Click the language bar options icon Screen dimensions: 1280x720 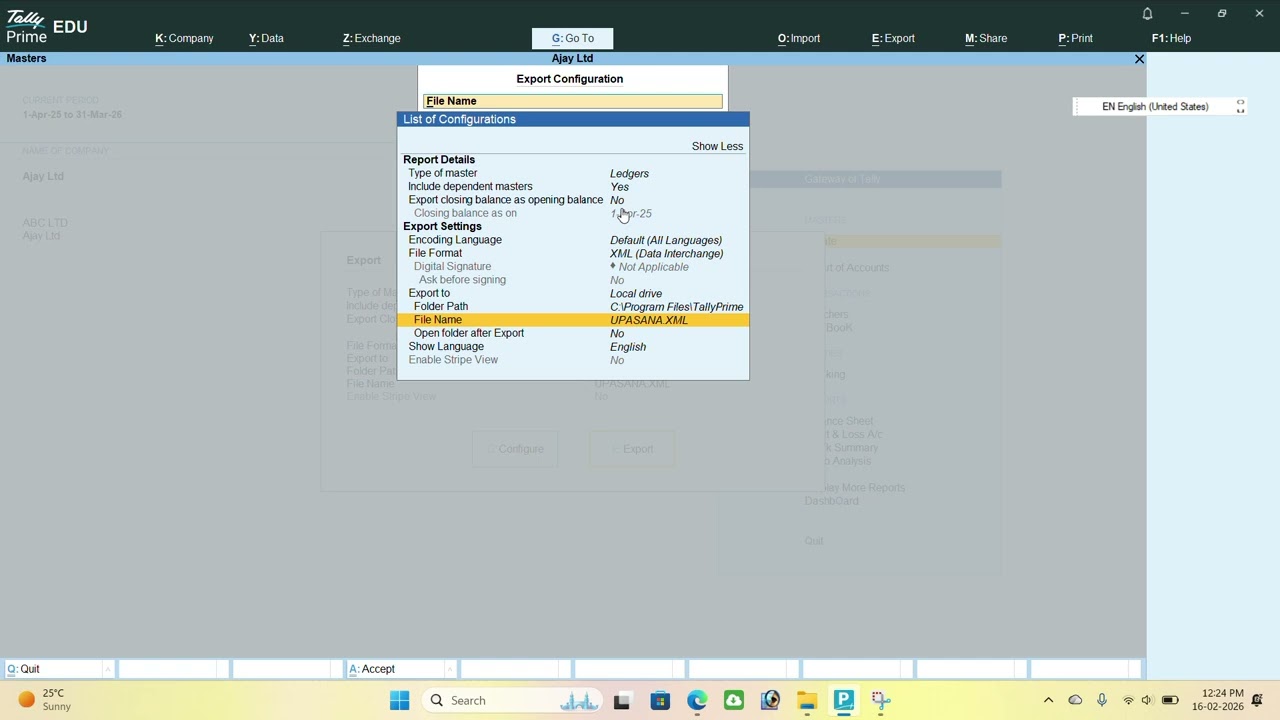[x=1240, y=106]
